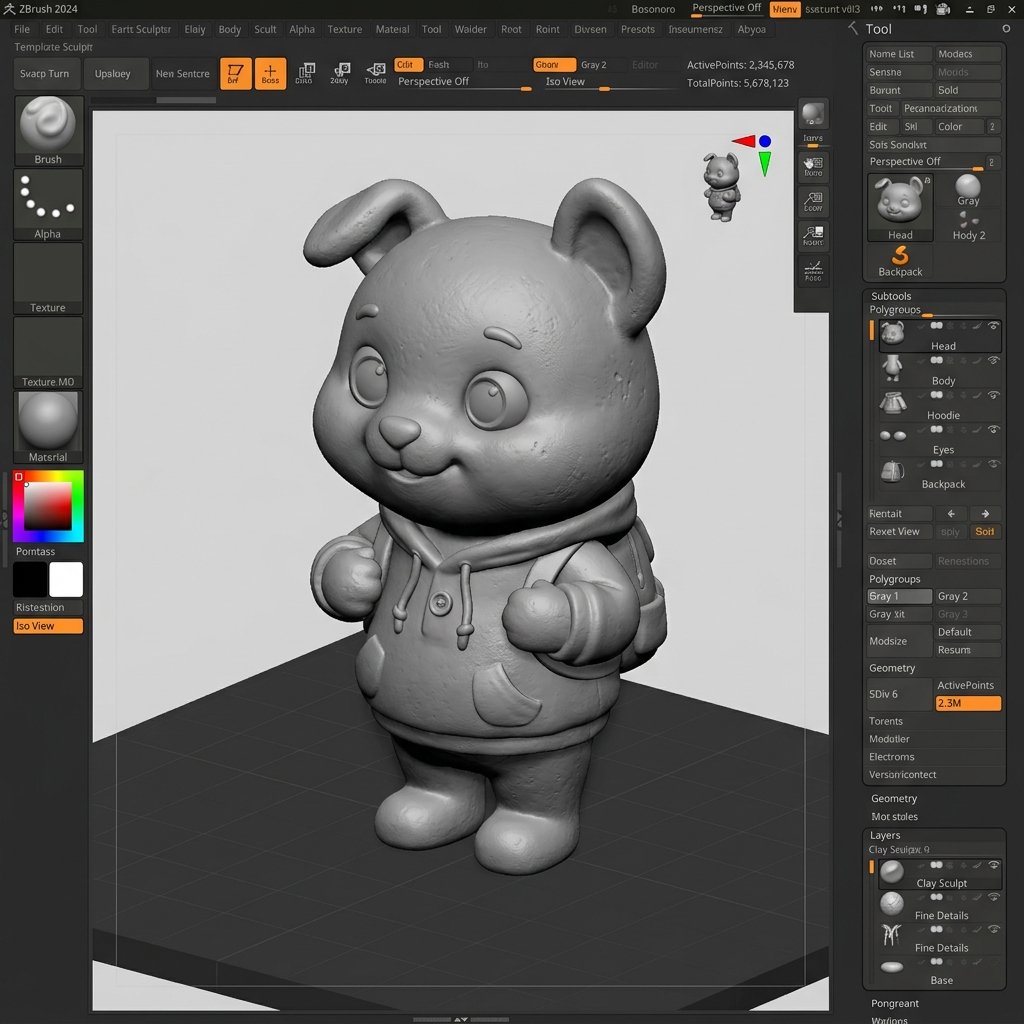The image size is (1024, 1024).
Task: Click the orange Iso View button on the left
Action: pos(48,626)
